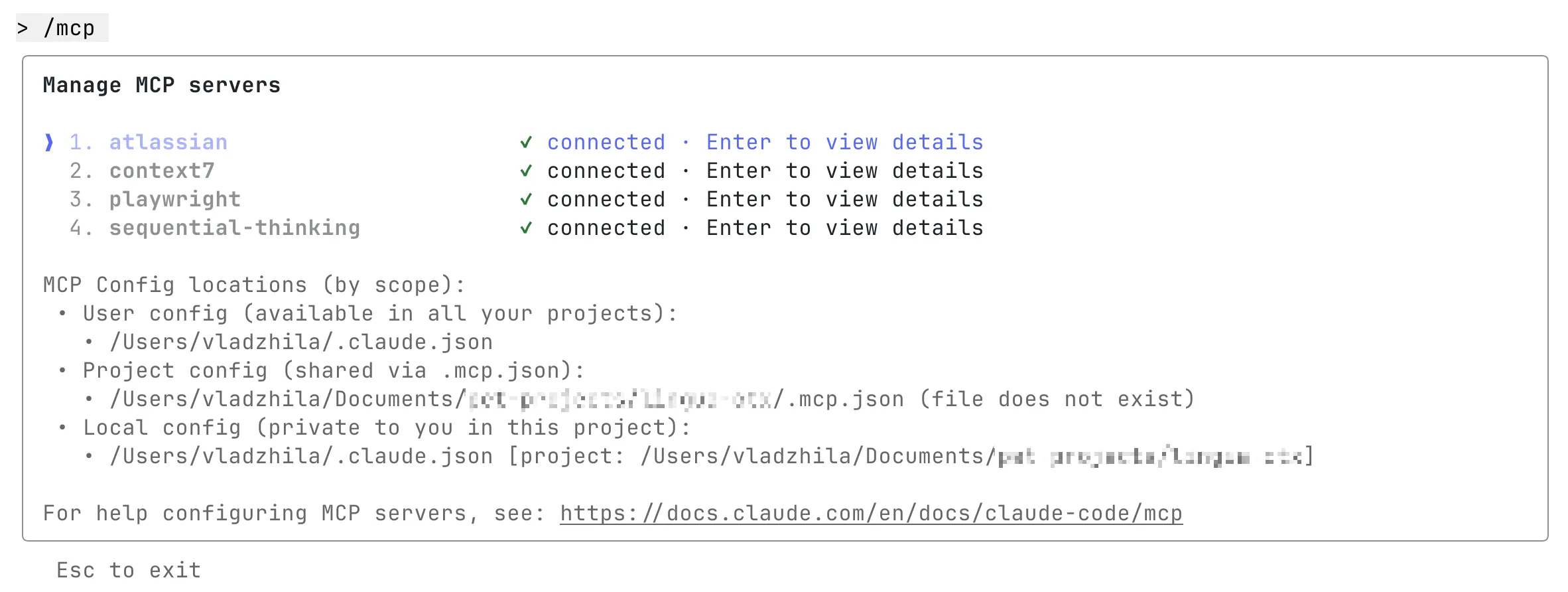This screenshot has width=1568, height=592.
Task: Select the sequential-thinking server entry
Action: [234, 228]
